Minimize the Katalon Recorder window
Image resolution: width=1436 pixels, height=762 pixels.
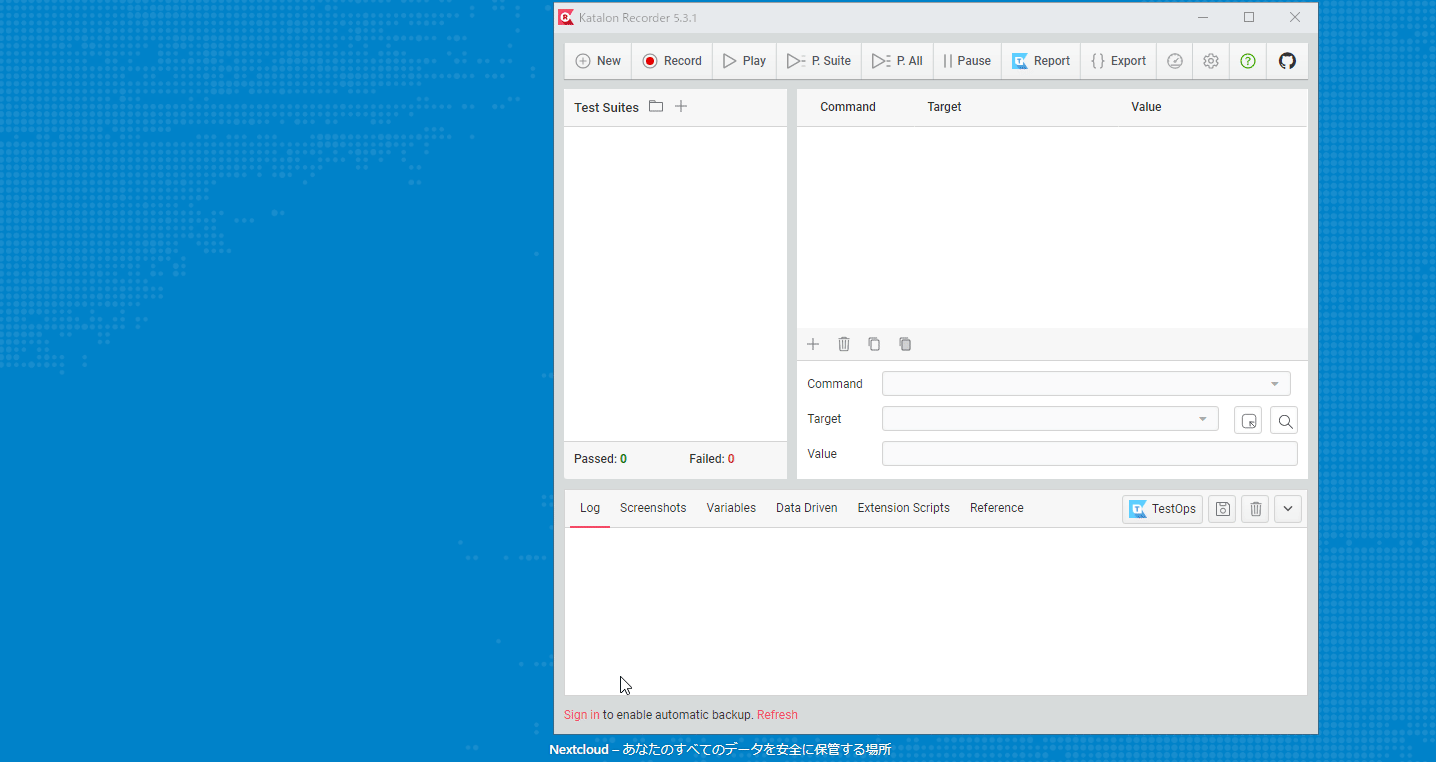[1203, 17]
